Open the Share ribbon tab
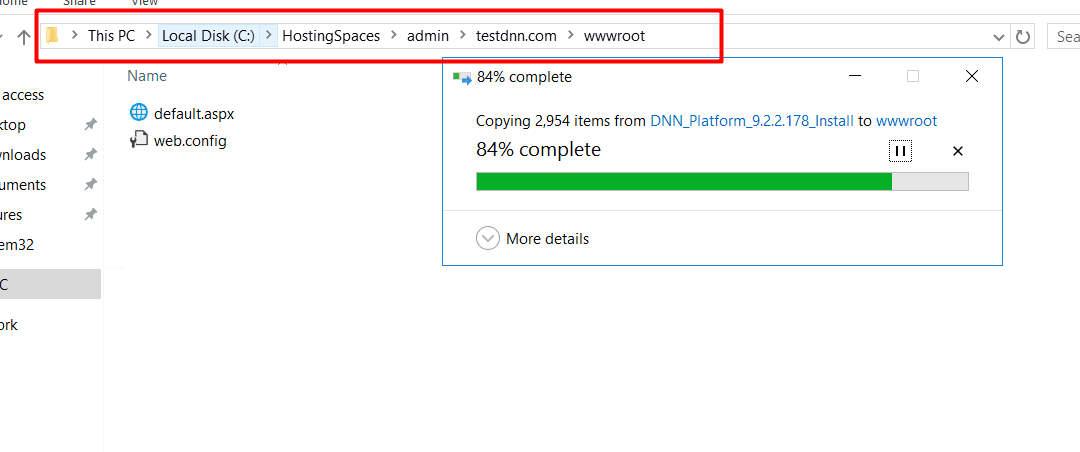 79,3
